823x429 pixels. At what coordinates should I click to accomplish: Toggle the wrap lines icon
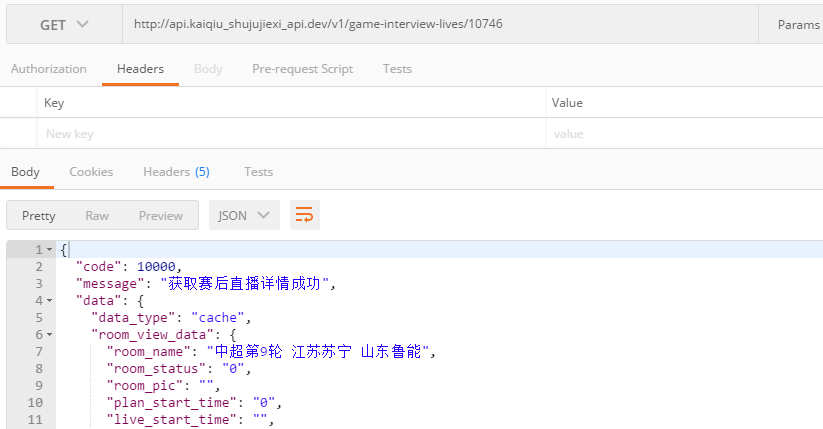pos(304,216)
